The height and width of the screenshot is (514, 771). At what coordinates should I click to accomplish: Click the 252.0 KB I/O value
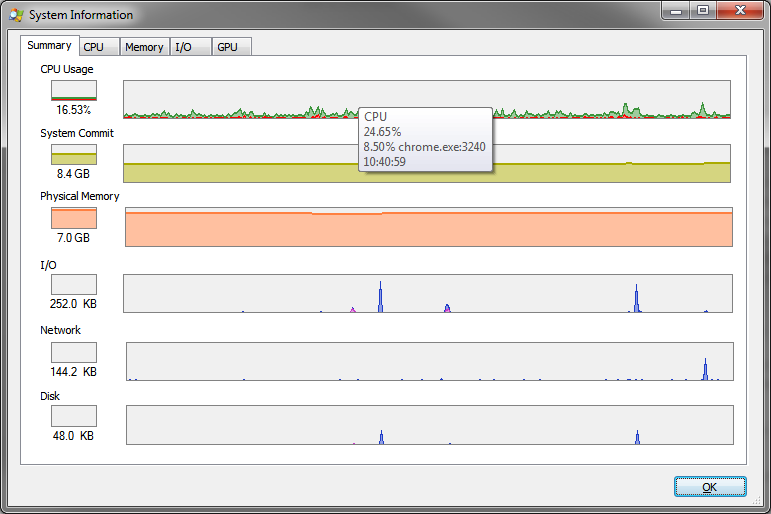pyautogui.click(x=73, y=303)
